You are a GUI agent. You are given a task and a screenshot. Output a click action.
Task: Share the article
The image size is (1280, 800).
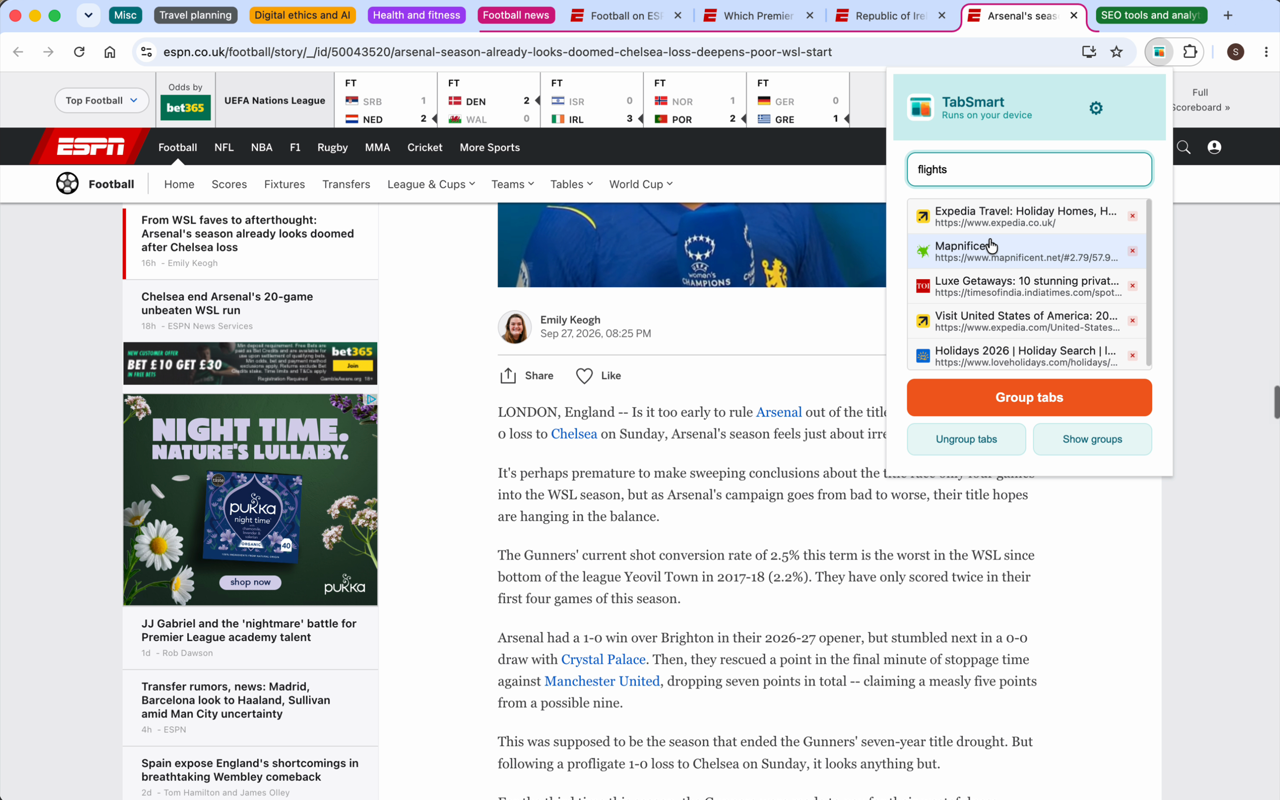click(527, 376)
